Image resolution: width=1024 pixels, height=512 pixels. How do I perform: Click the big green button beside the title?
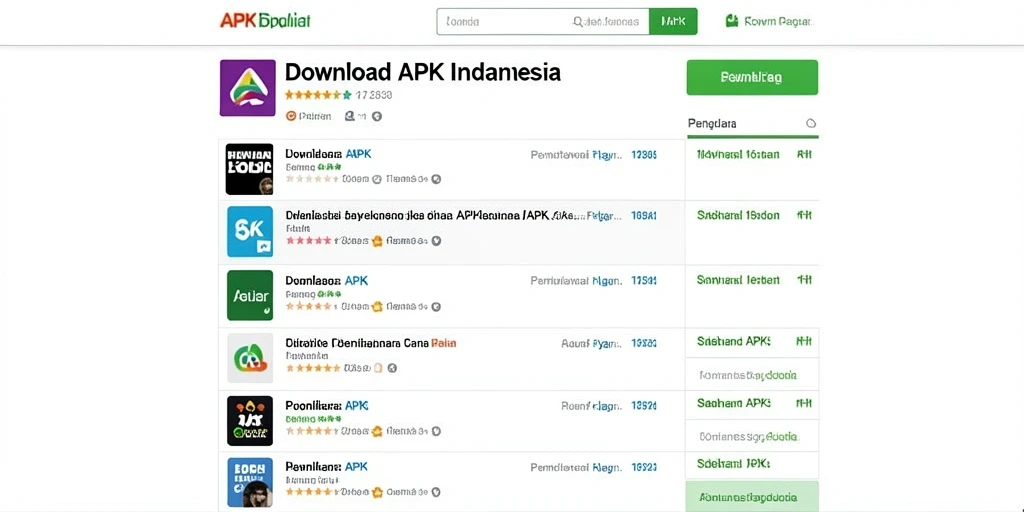[752, 78]
